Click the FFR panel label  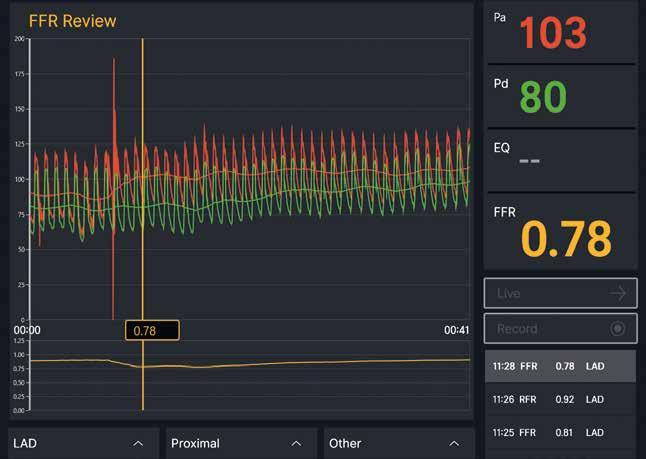coord(505,213)
